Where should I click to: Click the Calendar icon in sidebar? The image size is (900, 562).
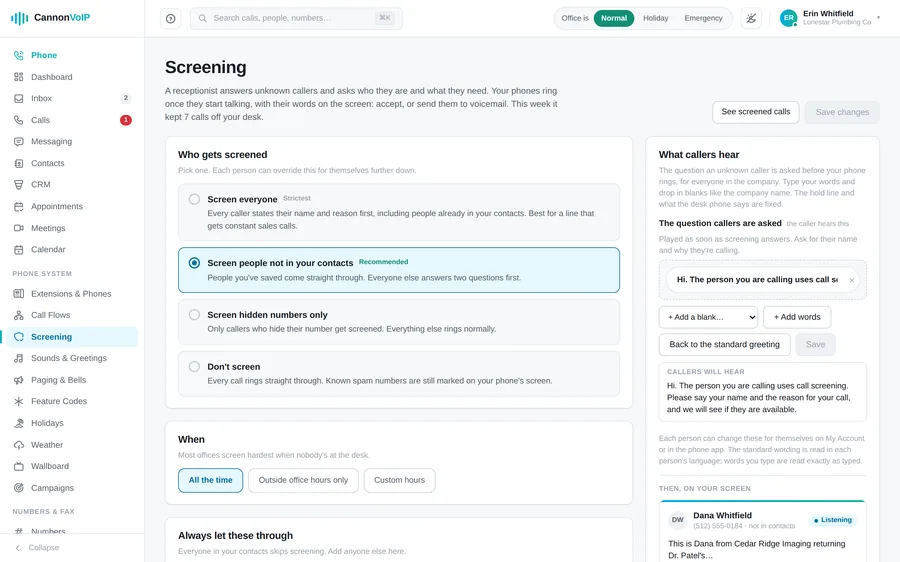click(19, 250)
